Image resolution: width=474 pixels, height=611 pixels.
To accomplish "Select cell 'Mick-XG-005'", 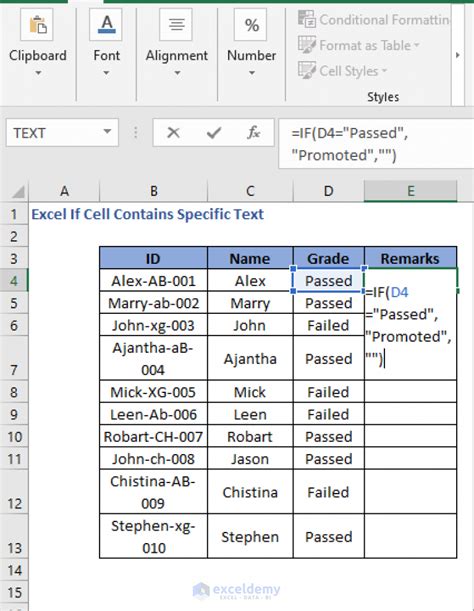I will [x=153, y=391].
